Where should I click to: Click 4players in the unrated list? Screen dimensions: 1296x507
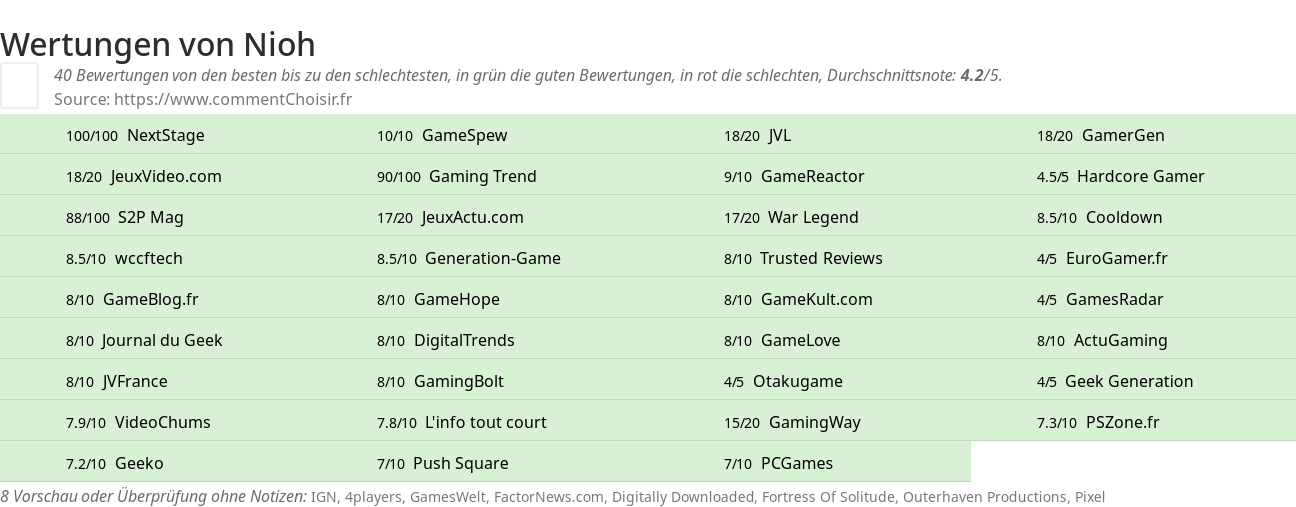pos(373,496)
